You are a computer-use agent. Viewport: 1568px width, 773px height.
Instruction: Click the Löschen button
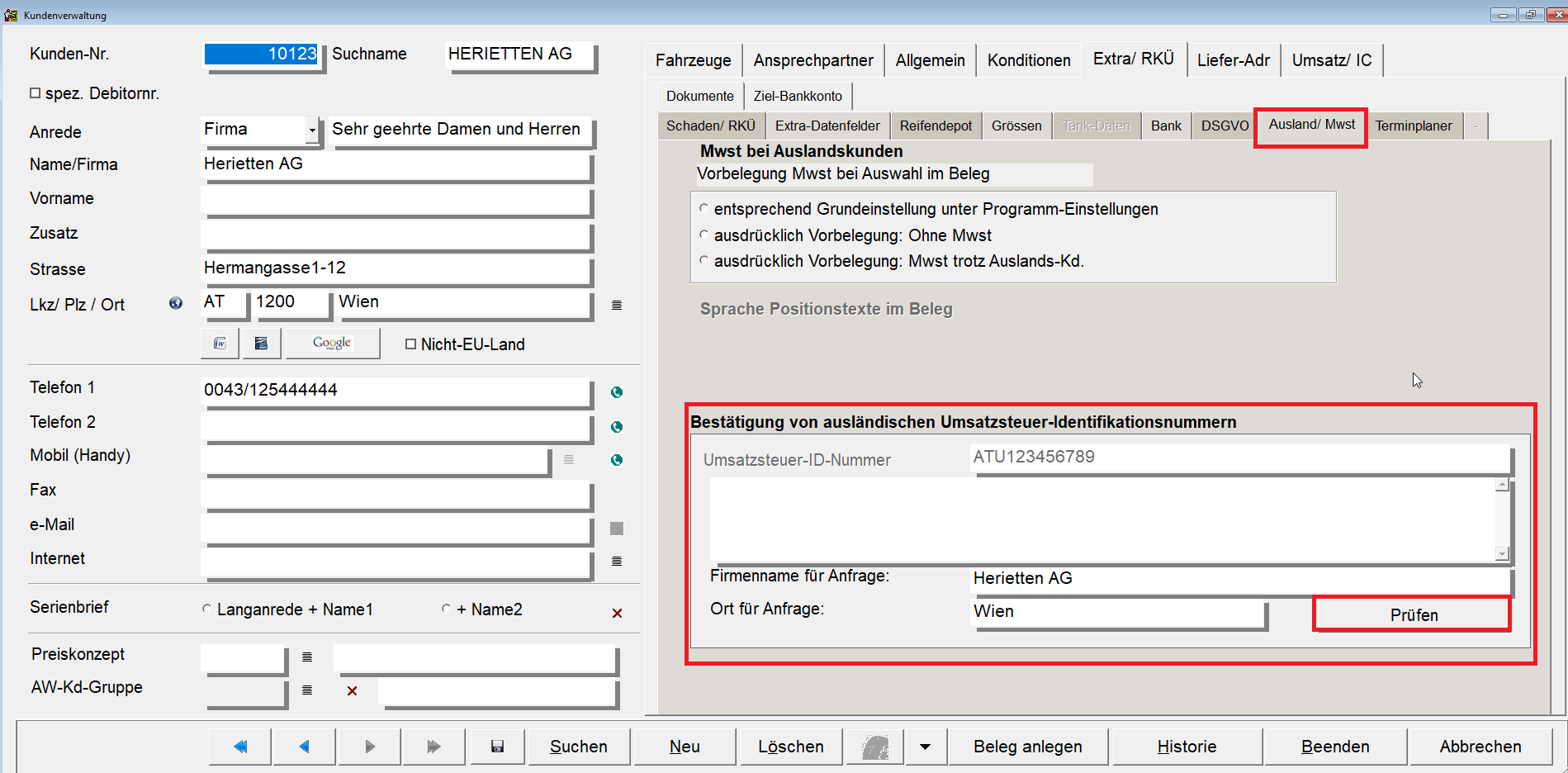point(791,747)
